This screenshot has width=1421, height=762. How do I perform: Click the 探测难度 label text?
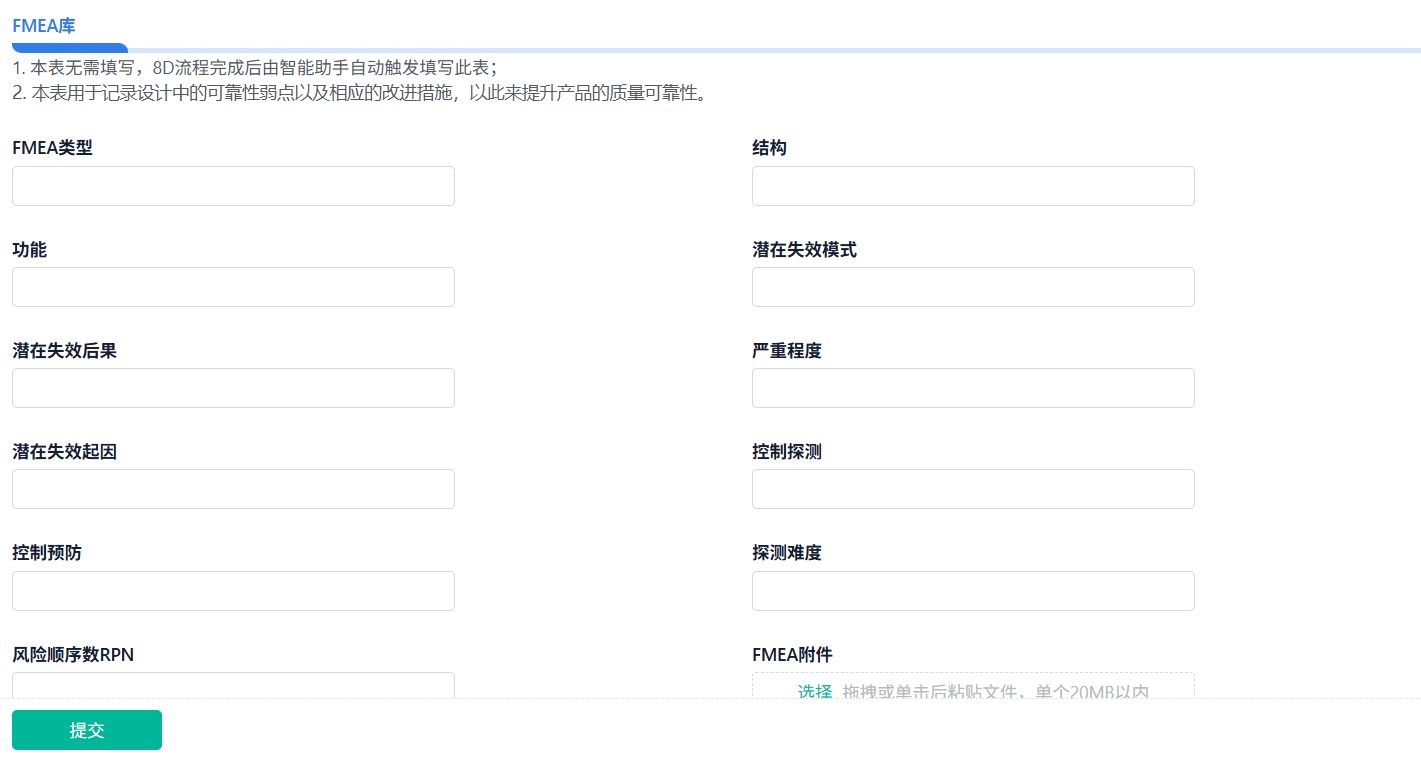[x=787, y=553]
